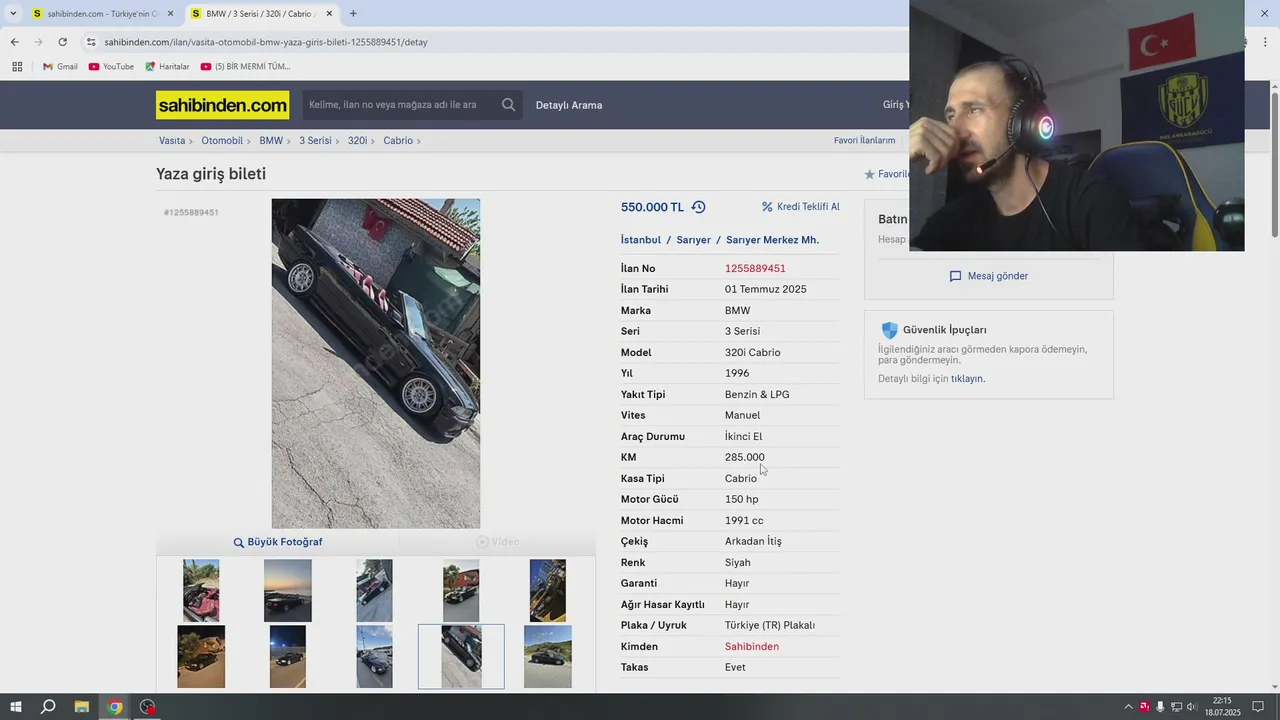Viewport: 1280px width, 720px height.
Task: Select the red interior photo thumbnail
Action: point(201,590)
